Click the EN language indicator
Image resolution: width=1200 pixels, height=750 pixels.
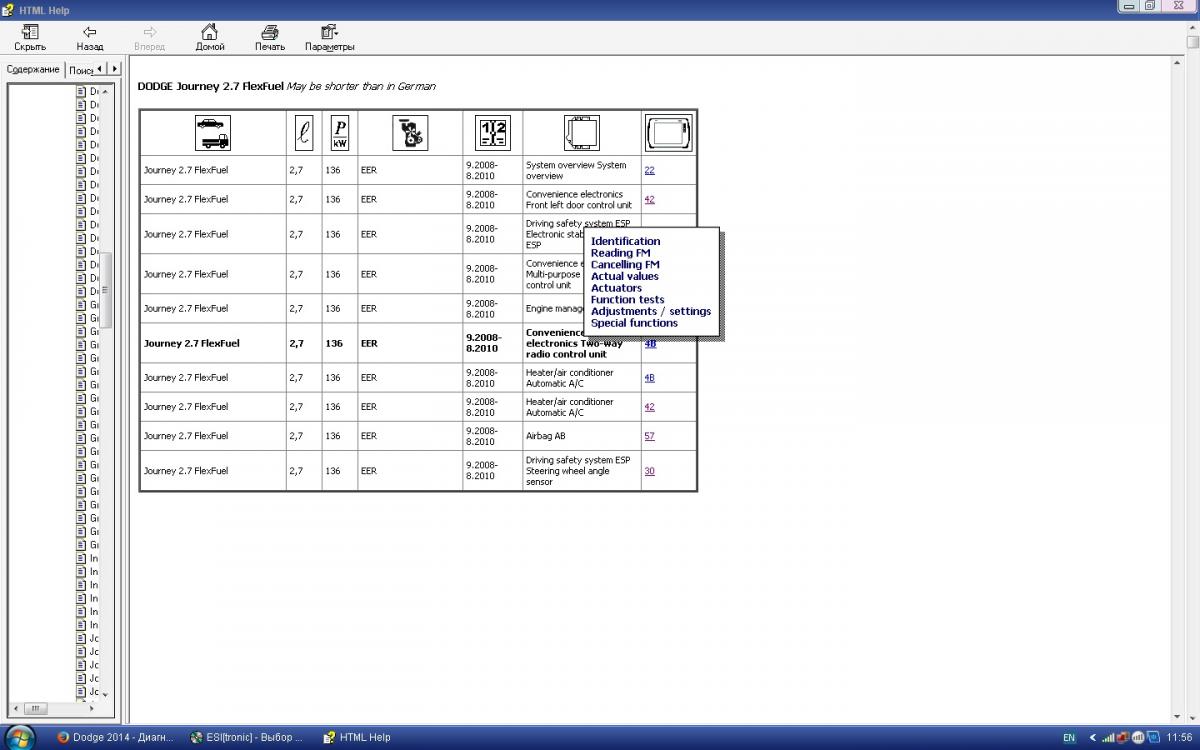1069,738
